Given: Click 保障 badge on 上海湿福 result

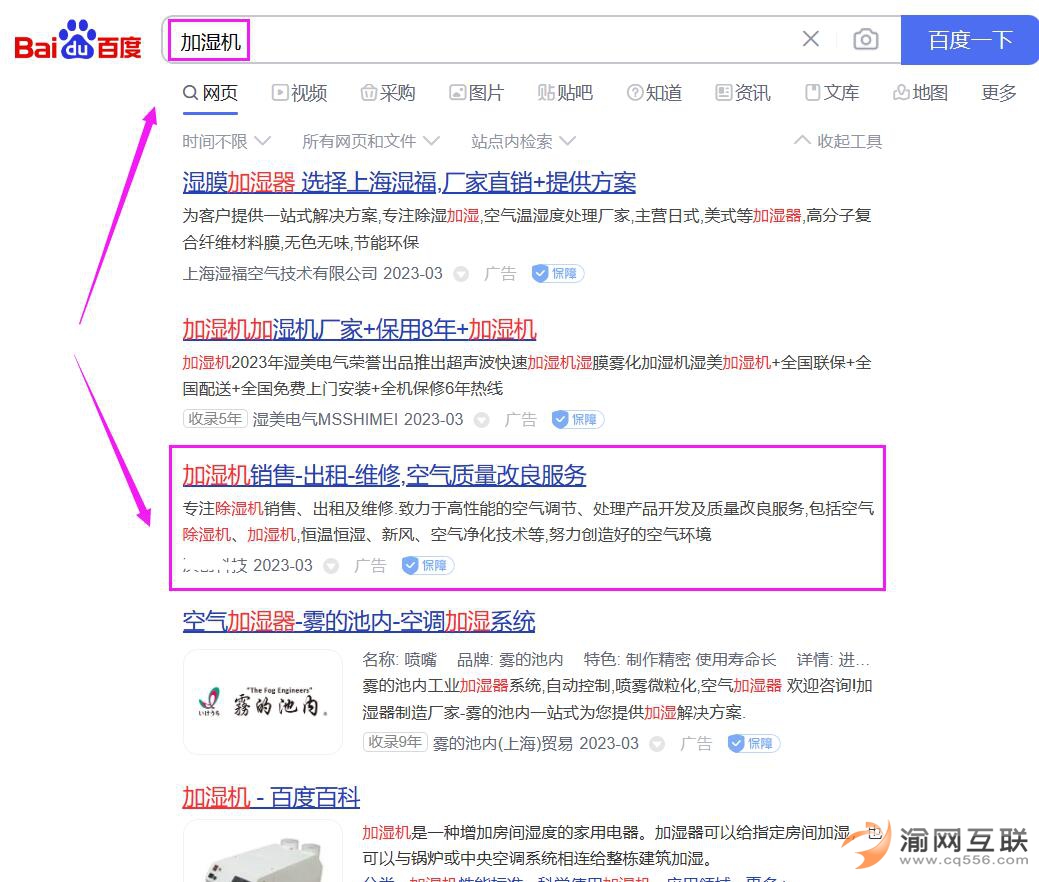Looking at the screenshot, I should click(557, 273).
